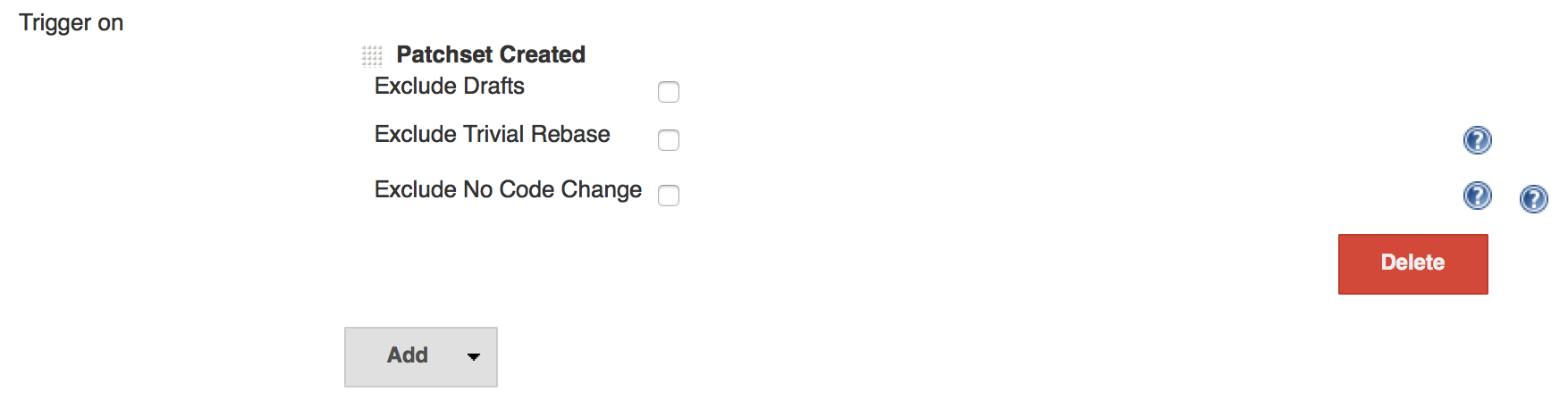Screen dimensions: 1568x400
Task: Open help for Exclude Trivial Rebase
Action: click(1477, 140)
